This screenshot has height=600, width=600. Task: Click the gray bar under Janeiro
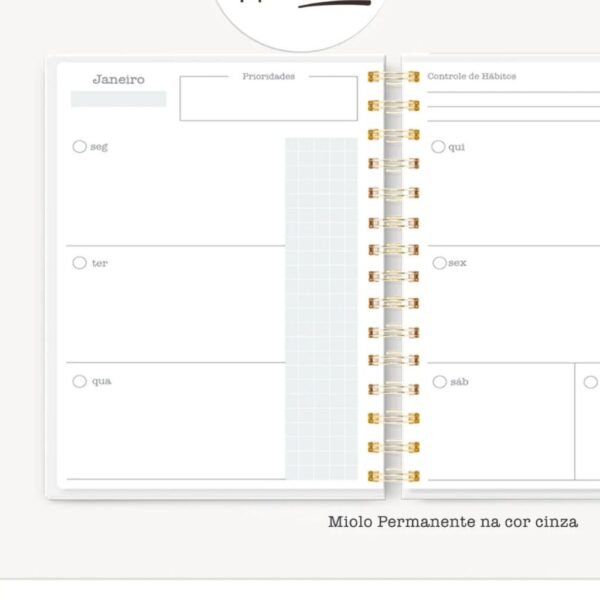(118, 99)
